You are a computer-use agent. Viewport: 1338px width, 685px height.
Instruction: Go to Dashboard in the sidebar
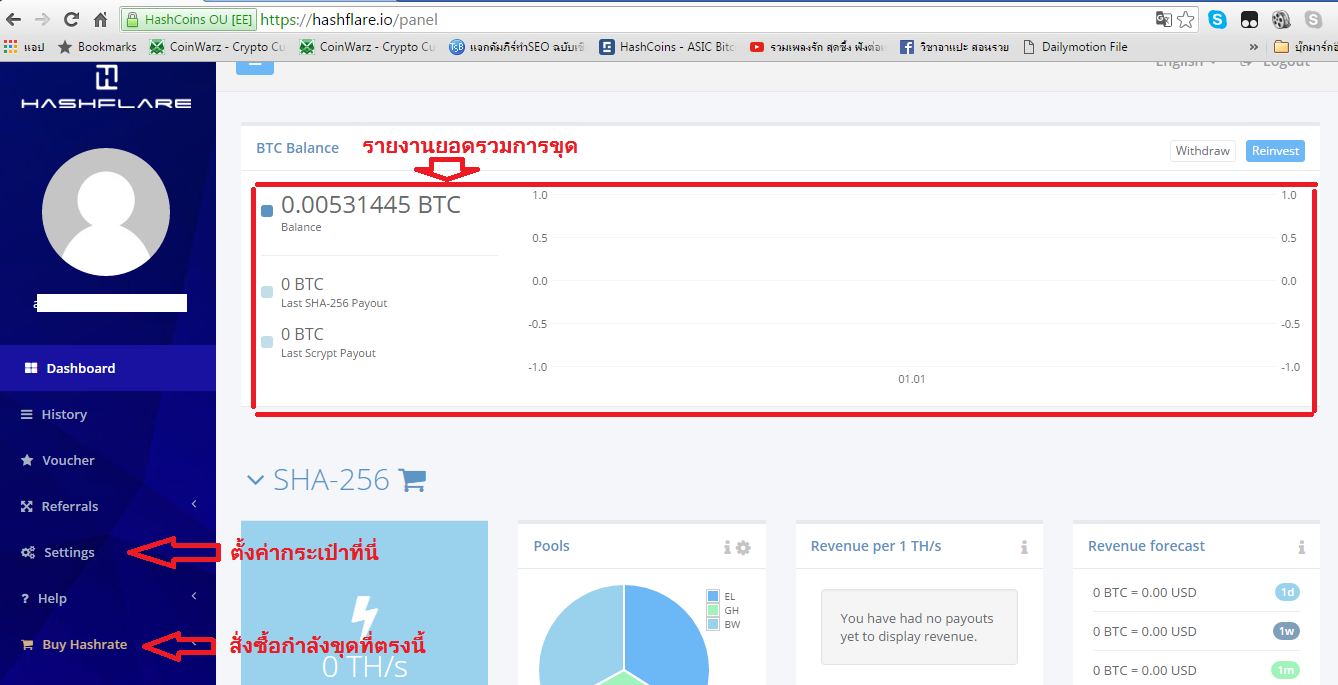point(108,368)
